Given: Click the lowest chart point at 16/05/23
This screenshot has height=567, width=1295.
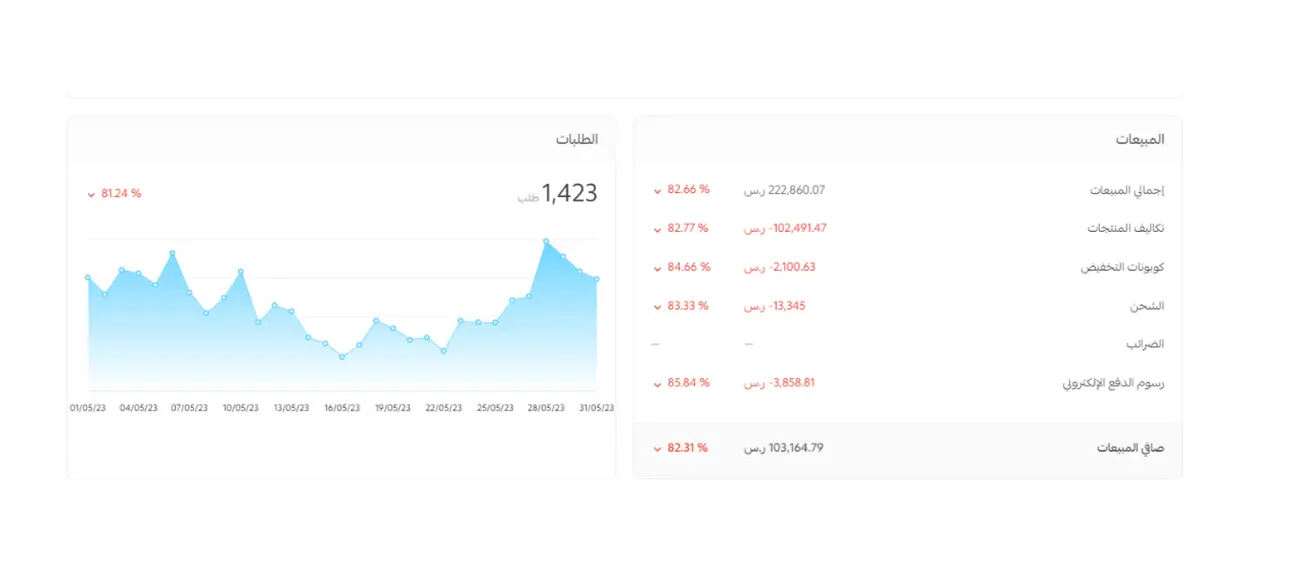Looking at the screenshot, I should click(x=342, y=356).
